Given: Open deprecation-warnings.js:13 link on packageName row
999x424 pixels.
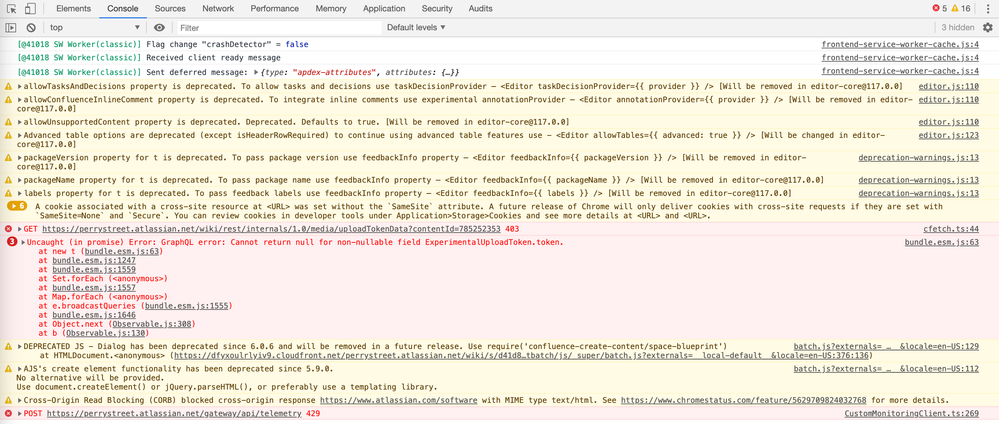Looking at the screenshot, I should (x=919, y=180).
